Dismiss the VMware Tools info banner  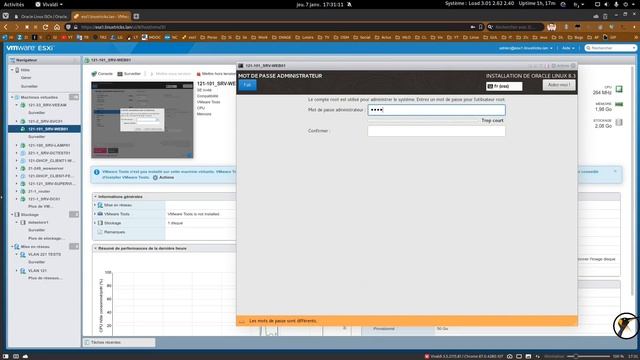pos(615,171)
